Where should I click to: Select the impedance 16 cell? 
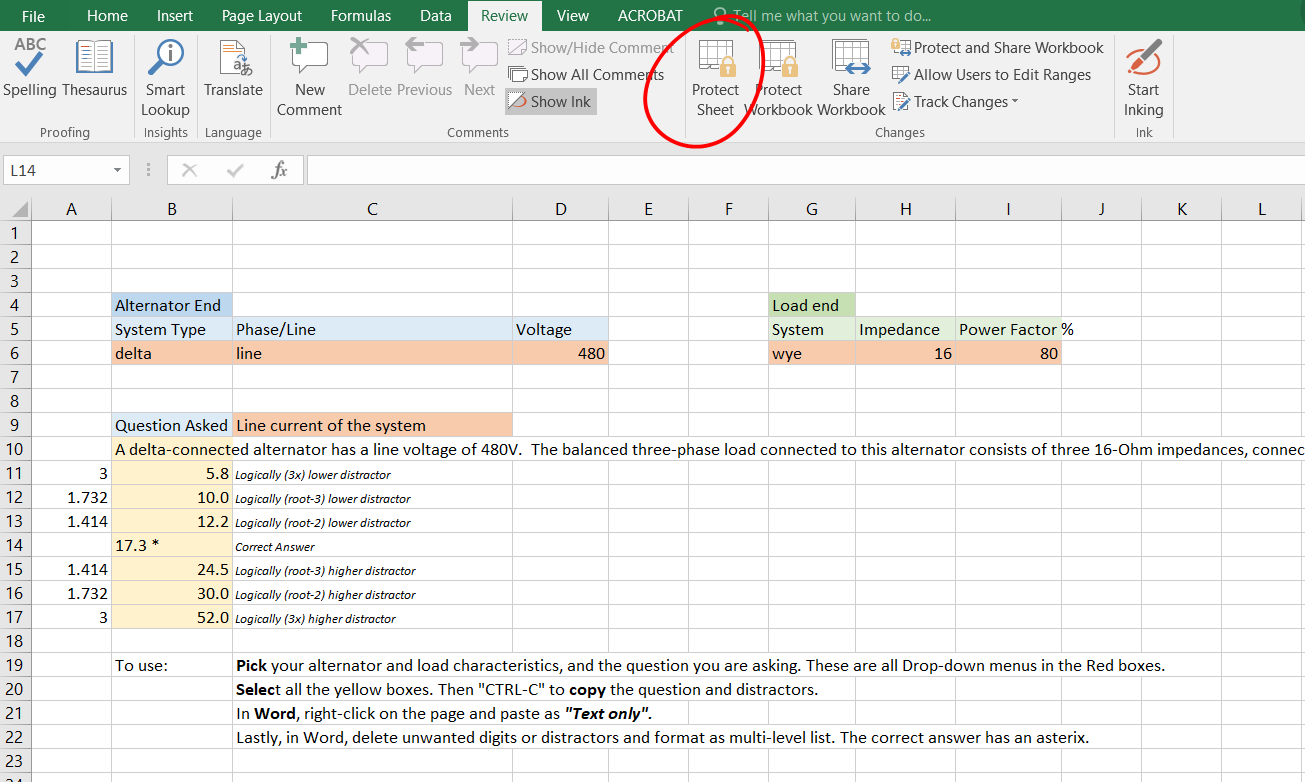coord(905,353)
